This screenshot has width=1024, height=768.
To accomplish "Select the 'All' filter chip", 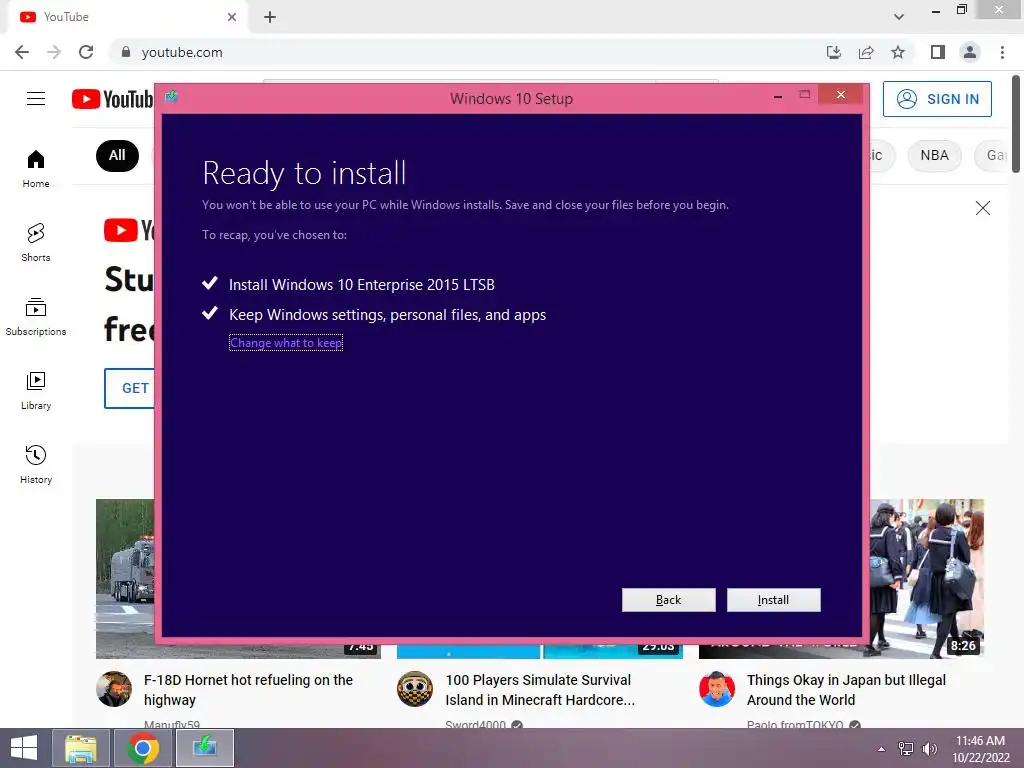I will click(118, 155).
